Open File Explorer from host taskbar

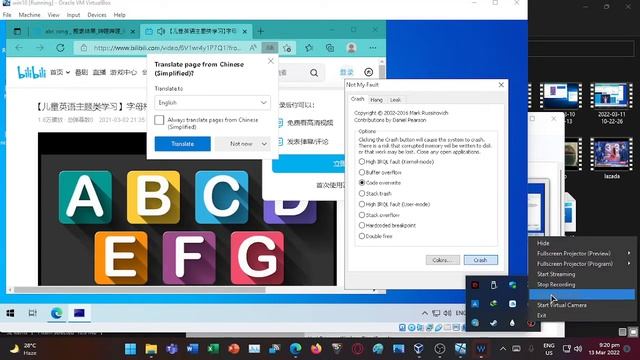point(151,349)
